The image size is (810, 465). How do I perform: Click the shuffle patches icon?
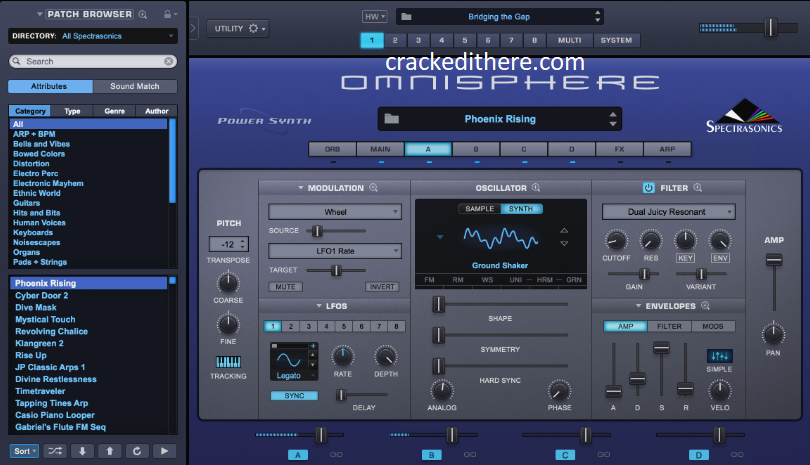pyautogui.click(x=55, y=451)
